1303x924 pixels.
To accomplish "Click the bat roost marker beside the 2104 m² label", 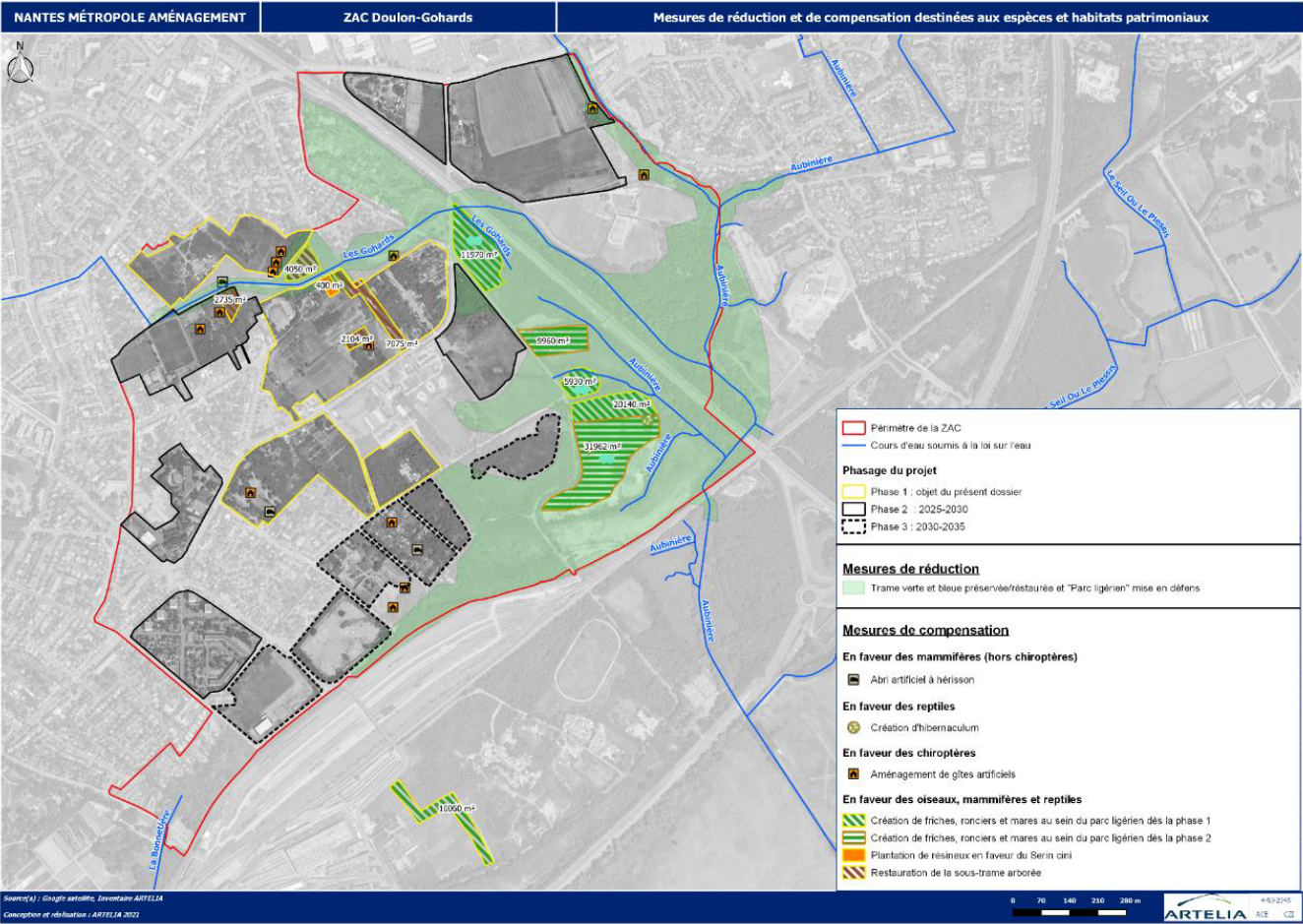I will pos(368,345).
